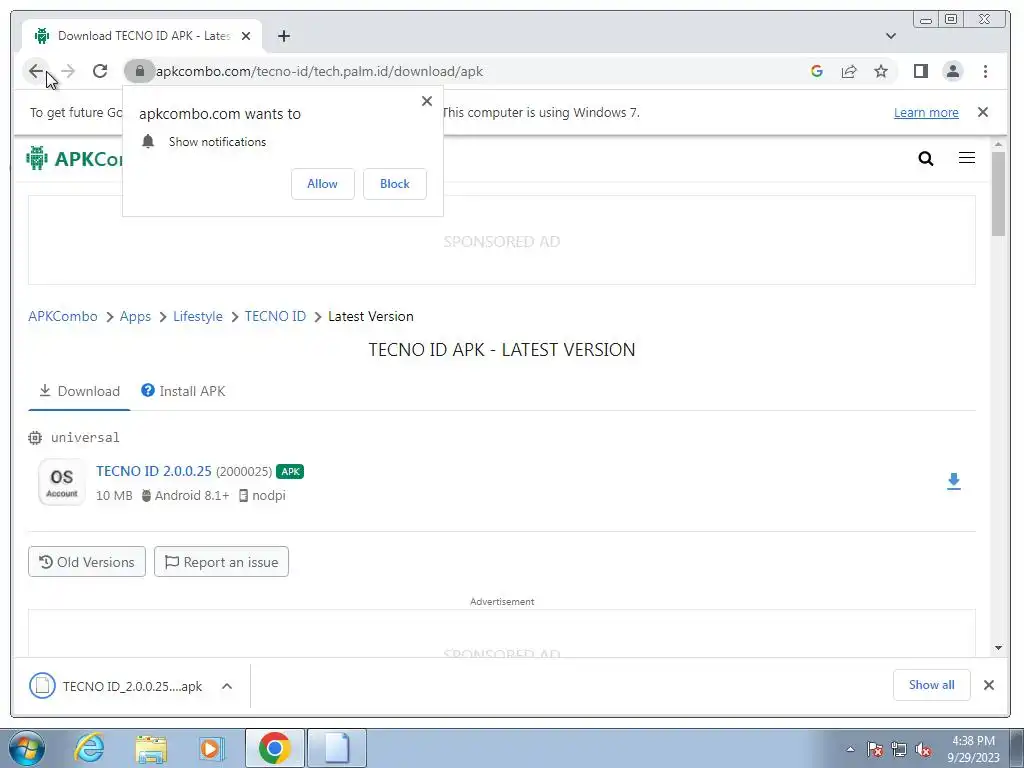
Task: Switch to Install APK tab
Action: (184, 391)
